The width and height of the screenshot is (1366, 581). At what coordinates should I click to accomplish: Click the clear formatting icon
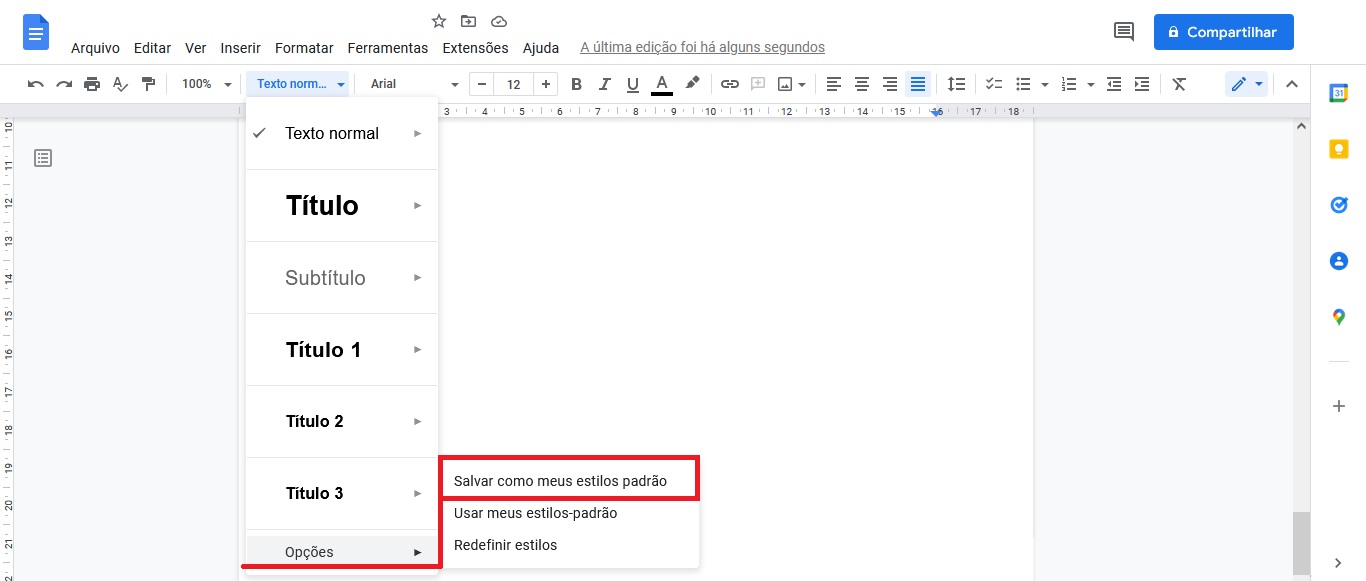point(1179,84)
